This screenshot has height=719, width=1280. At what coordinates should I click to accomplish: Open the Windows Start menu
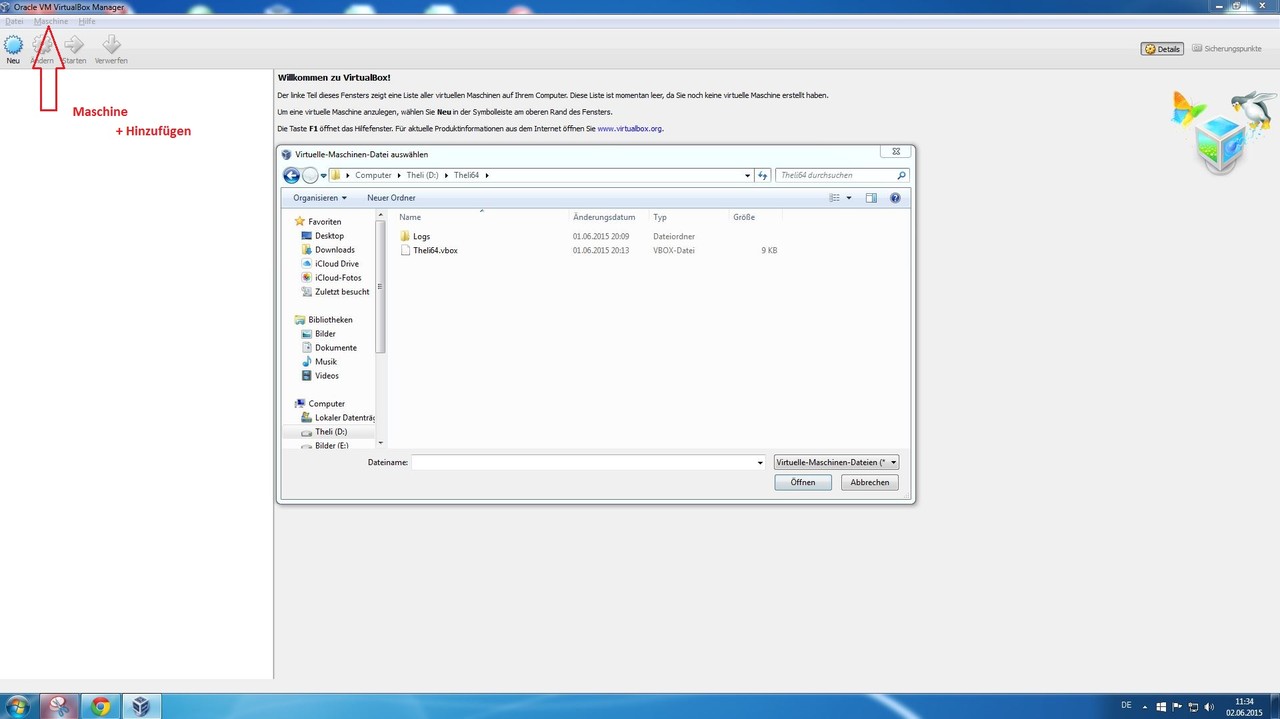[x=20, y=706]
